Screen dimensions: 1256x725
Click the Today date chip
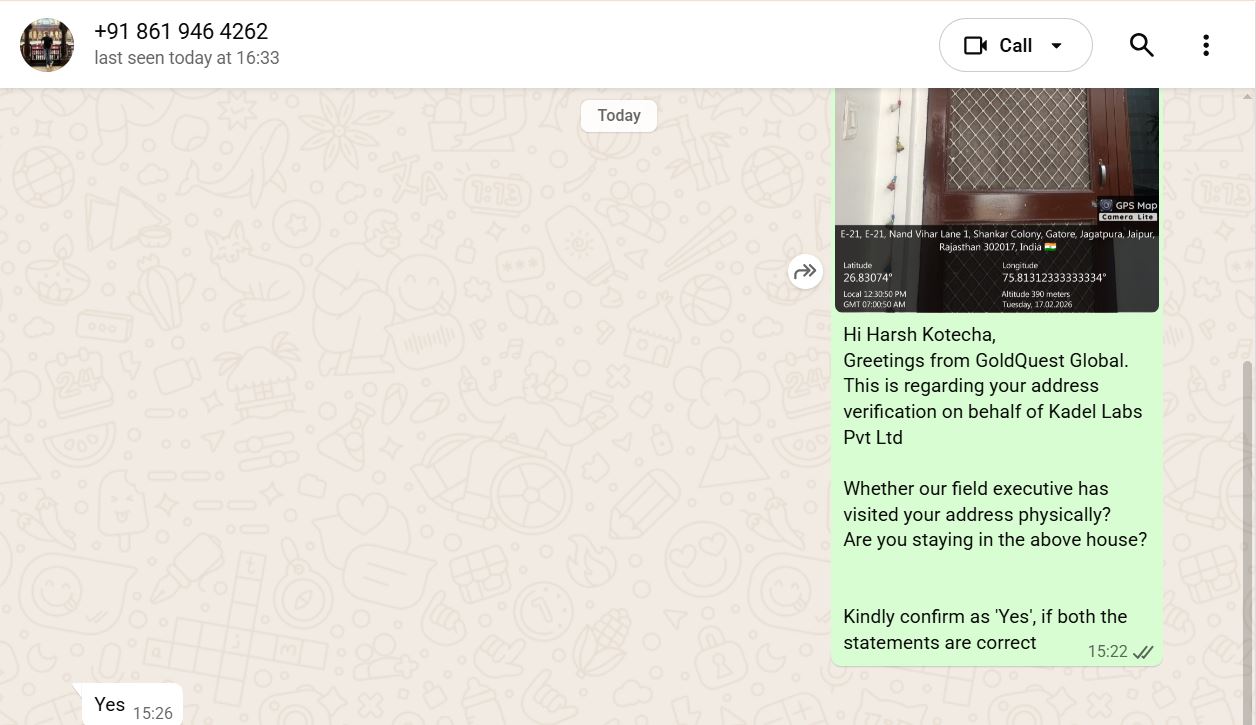click(618, 116)
